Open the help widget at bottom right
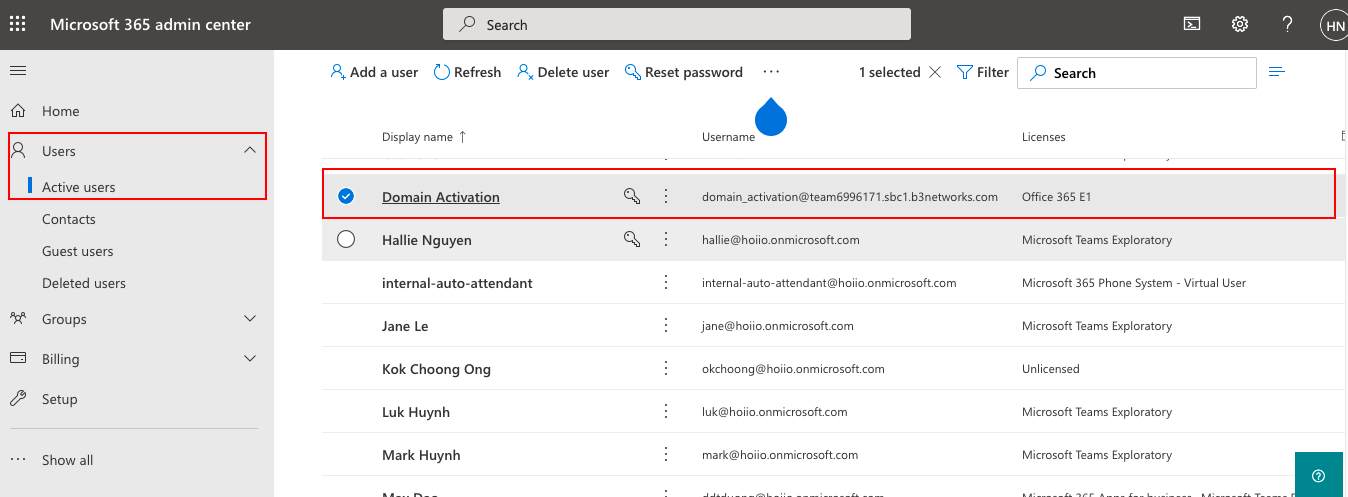Image resolution: width=1348 pixels, height=497 pixels. tap(1318, 475)
